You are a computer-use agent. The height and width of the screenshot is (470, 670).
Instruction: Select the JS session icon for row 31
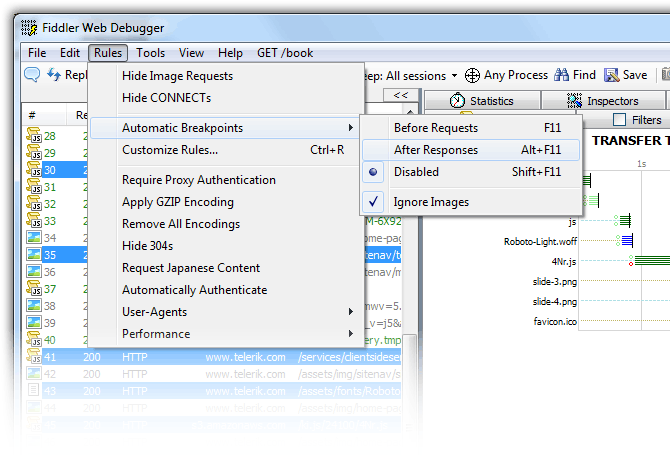(x=34, y=187)
